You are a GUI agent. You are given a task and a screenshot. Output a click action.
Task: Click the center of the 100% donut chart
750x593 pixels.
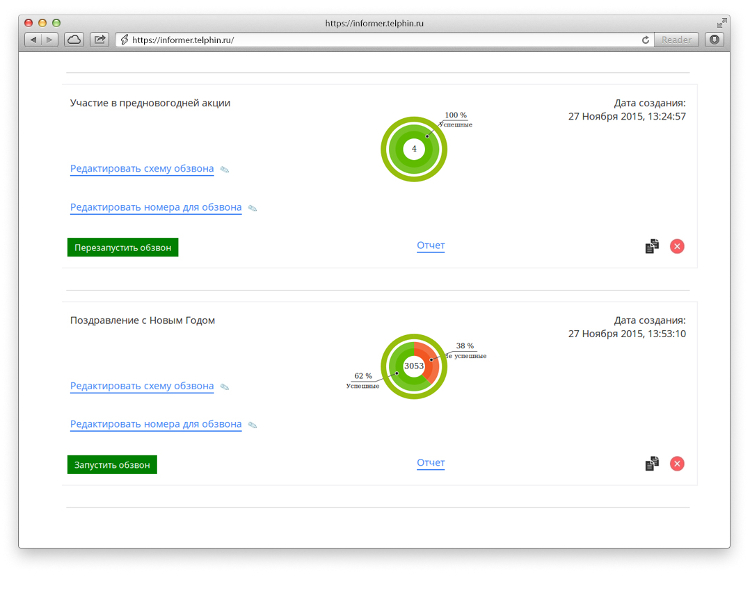click(414, 149)
